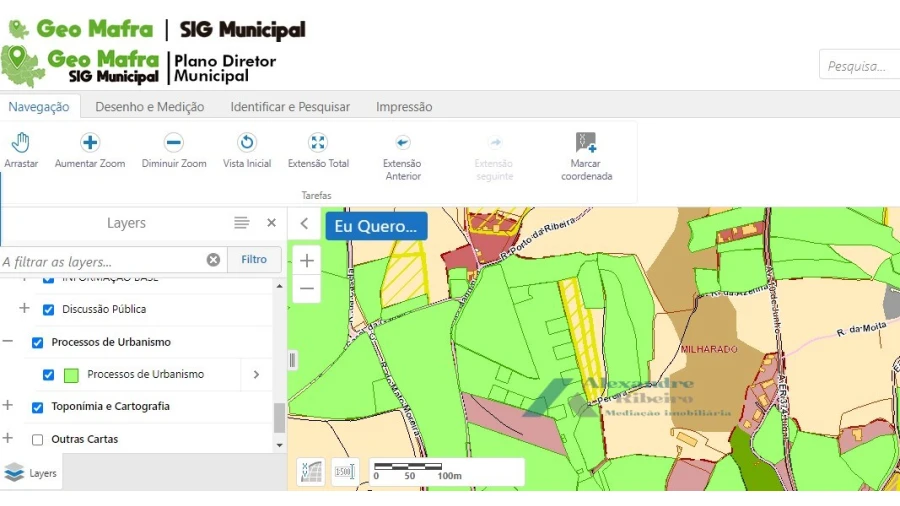Image resolution: width=900 pixels, height=506 pixels.
Task: Click Outras Cartas layer name
Action: coord(84,439)
